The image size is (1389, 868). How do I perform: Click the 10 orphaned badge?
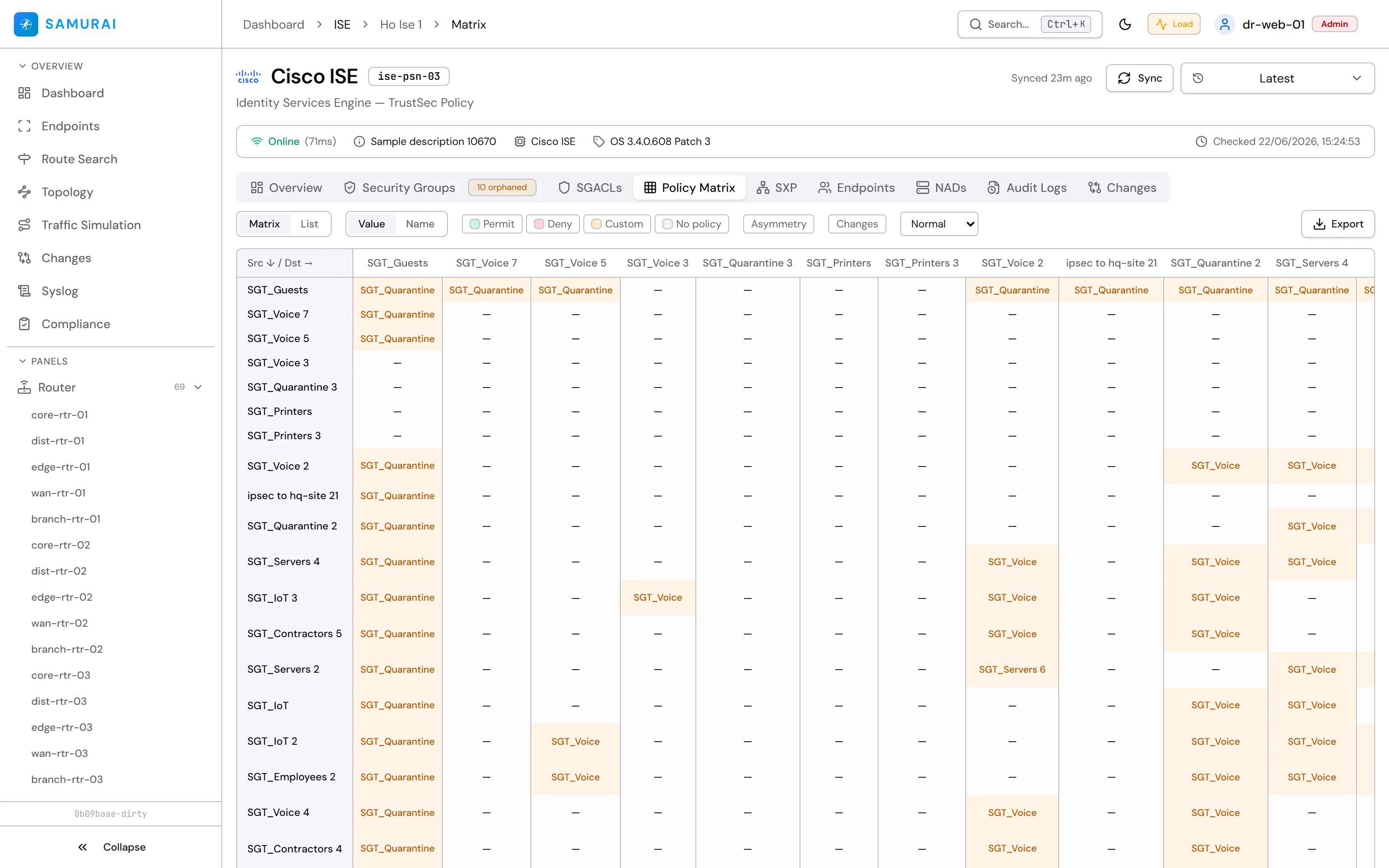(502, 187)
